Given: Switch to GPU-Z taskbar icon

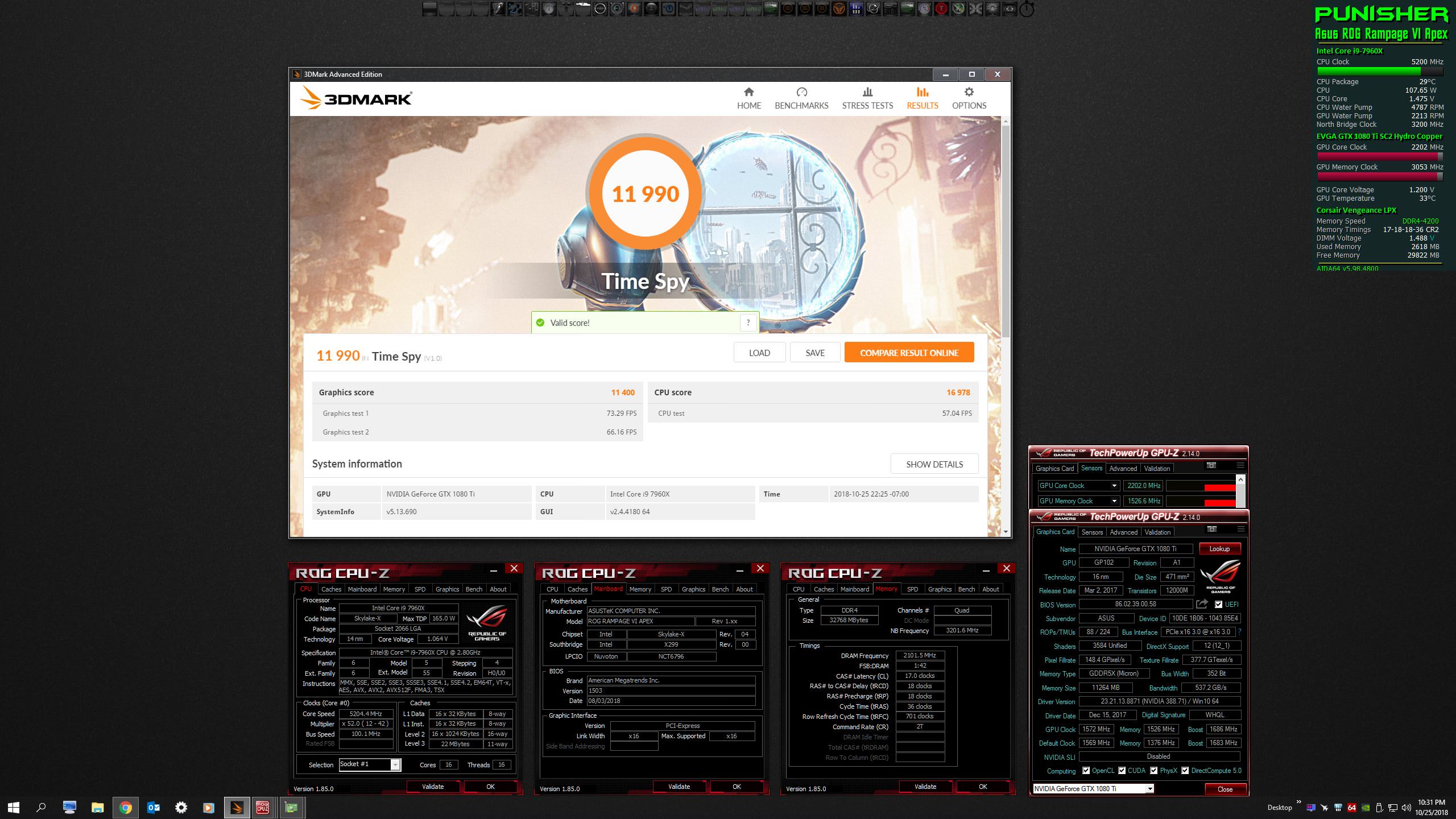Looking at the screenshot, I should (291, 807).
